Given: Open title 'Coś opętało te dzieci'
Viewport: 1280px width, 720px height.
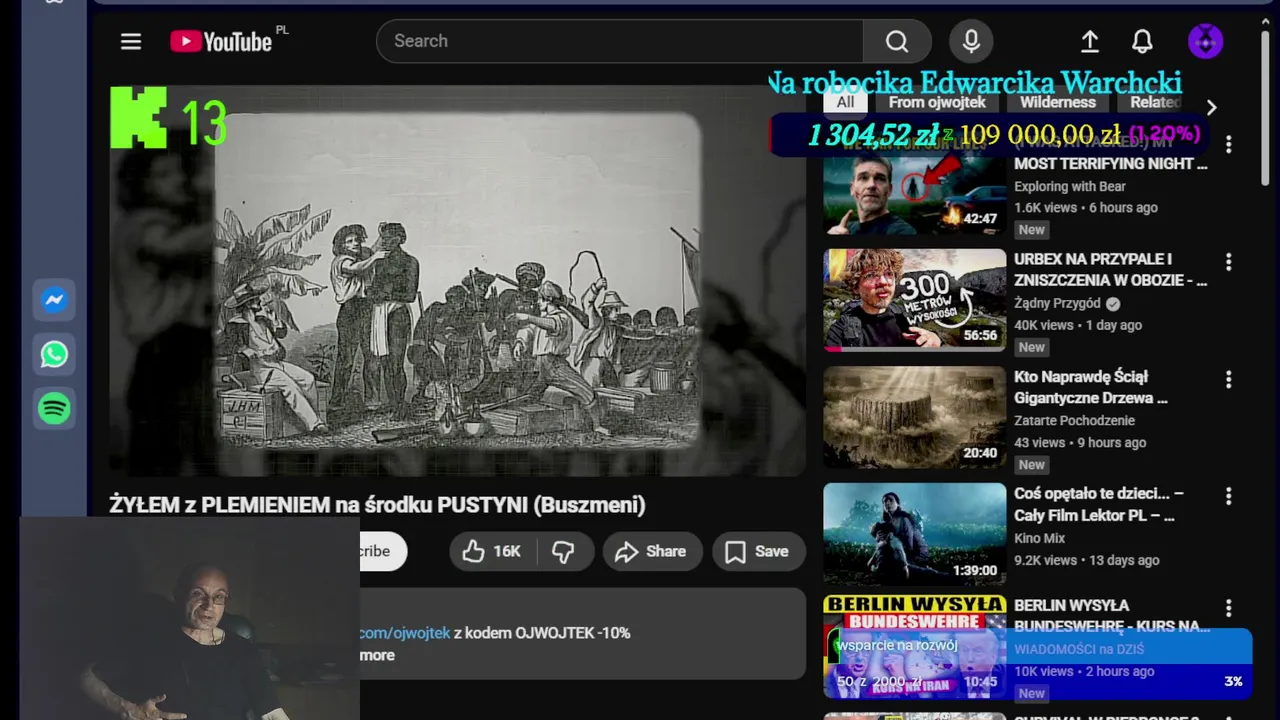Looking at the screenshot, I should (x=1099, y=505).
